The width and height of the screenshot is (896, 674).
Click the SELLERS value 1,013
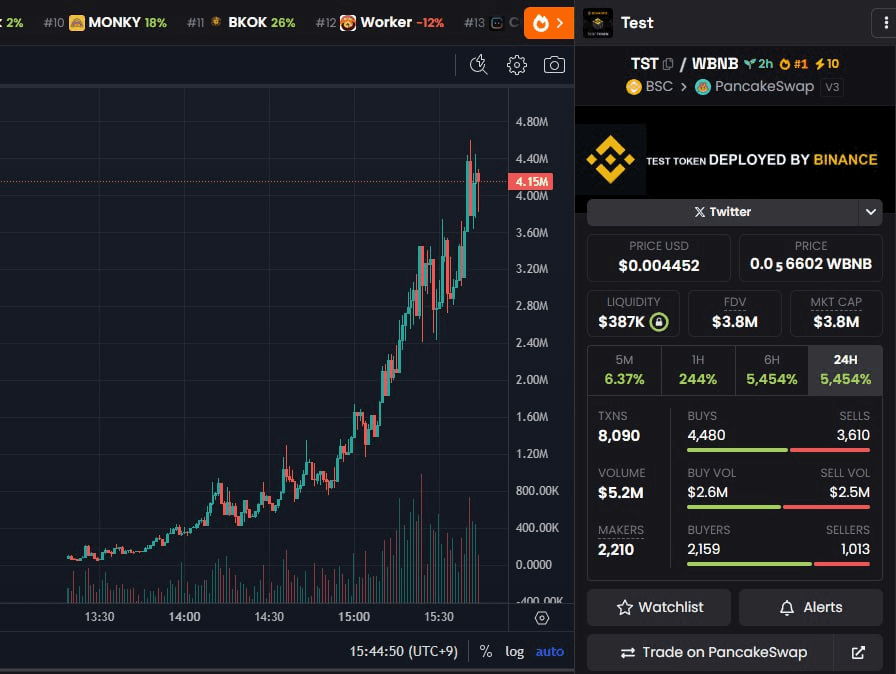pyautogui.click(x=855, y=549)
